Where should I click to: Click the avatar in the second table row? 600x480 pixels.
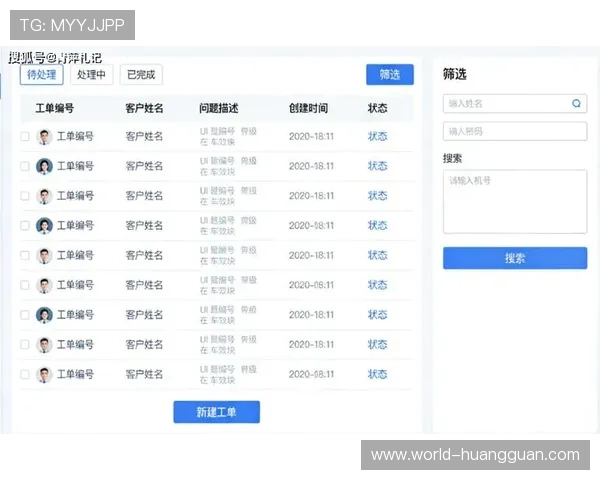click(44, 166)
